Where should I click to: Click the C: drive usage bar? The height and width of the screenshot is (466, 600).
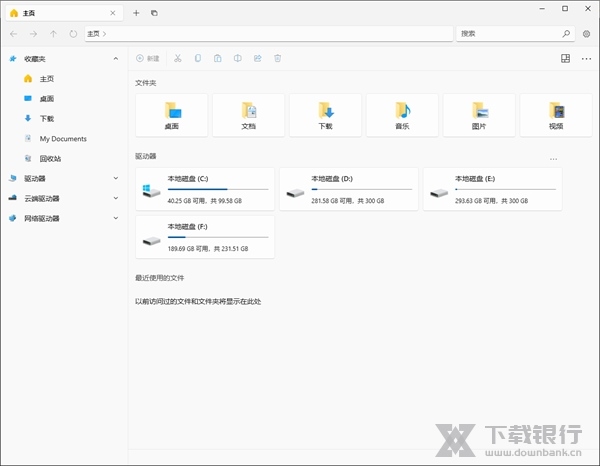pos(218,189)
